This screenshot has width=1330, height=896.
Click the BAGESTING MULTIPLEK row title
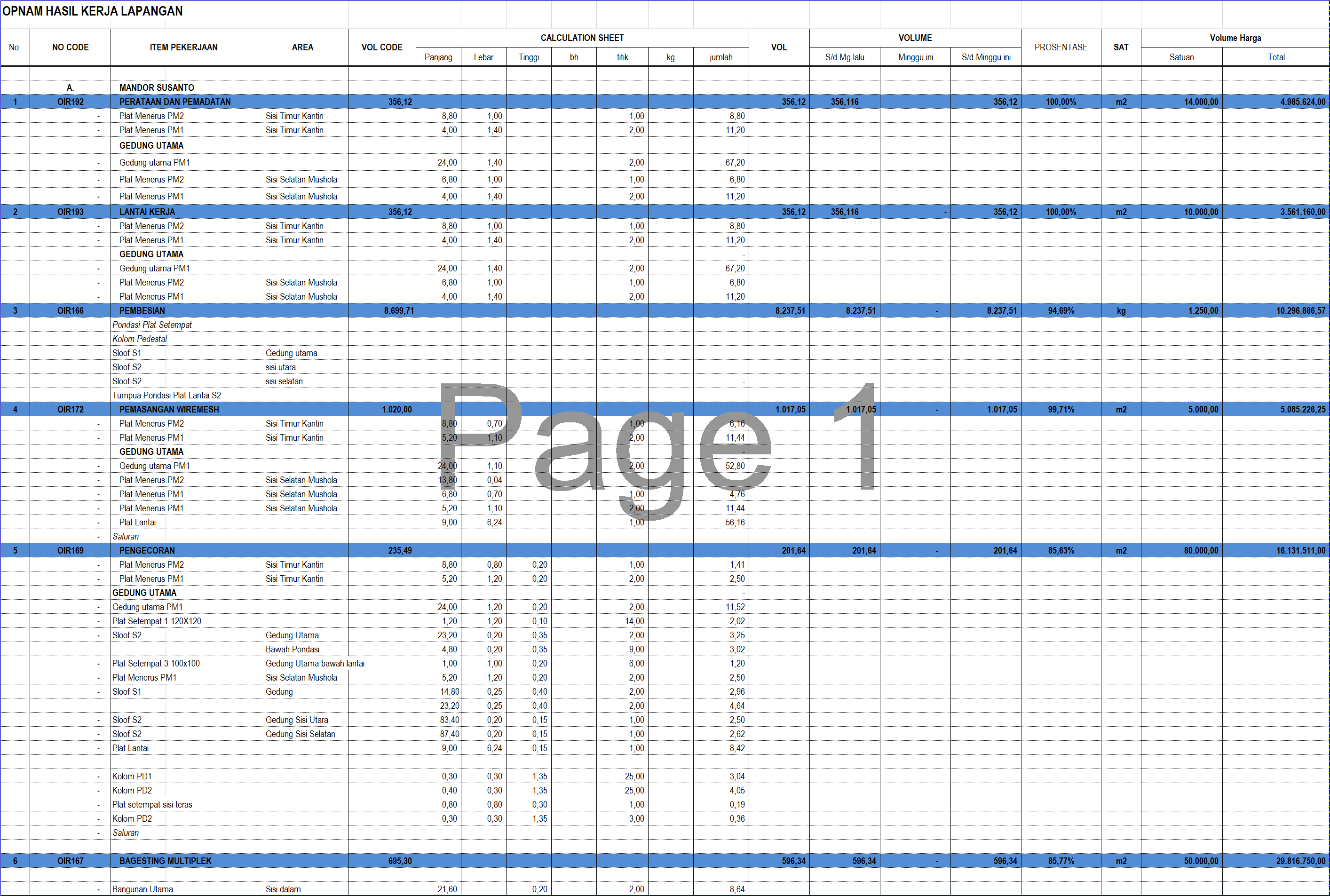click(165, 861)
